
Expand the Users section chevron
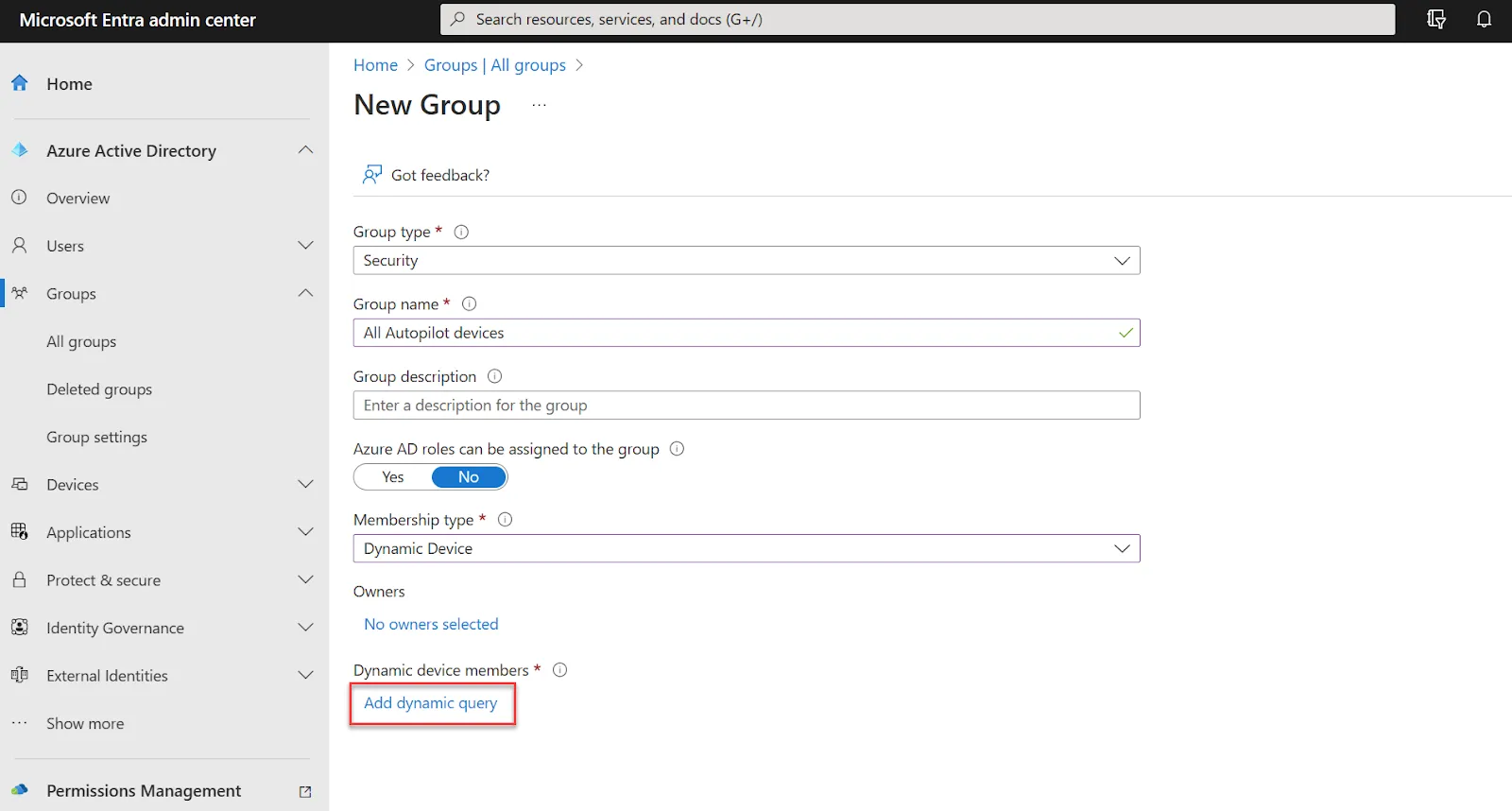305,246
